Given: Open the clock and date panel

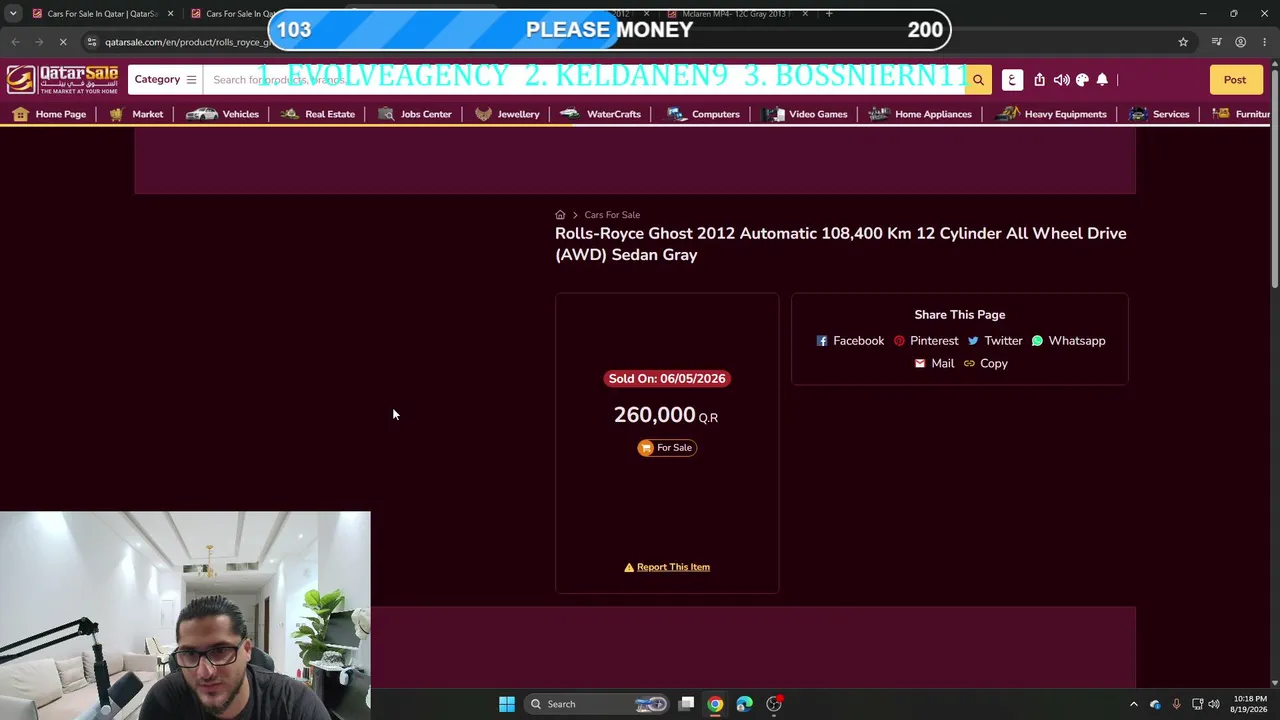Looking at the screenshot, I should click(x=1250, y=704).
